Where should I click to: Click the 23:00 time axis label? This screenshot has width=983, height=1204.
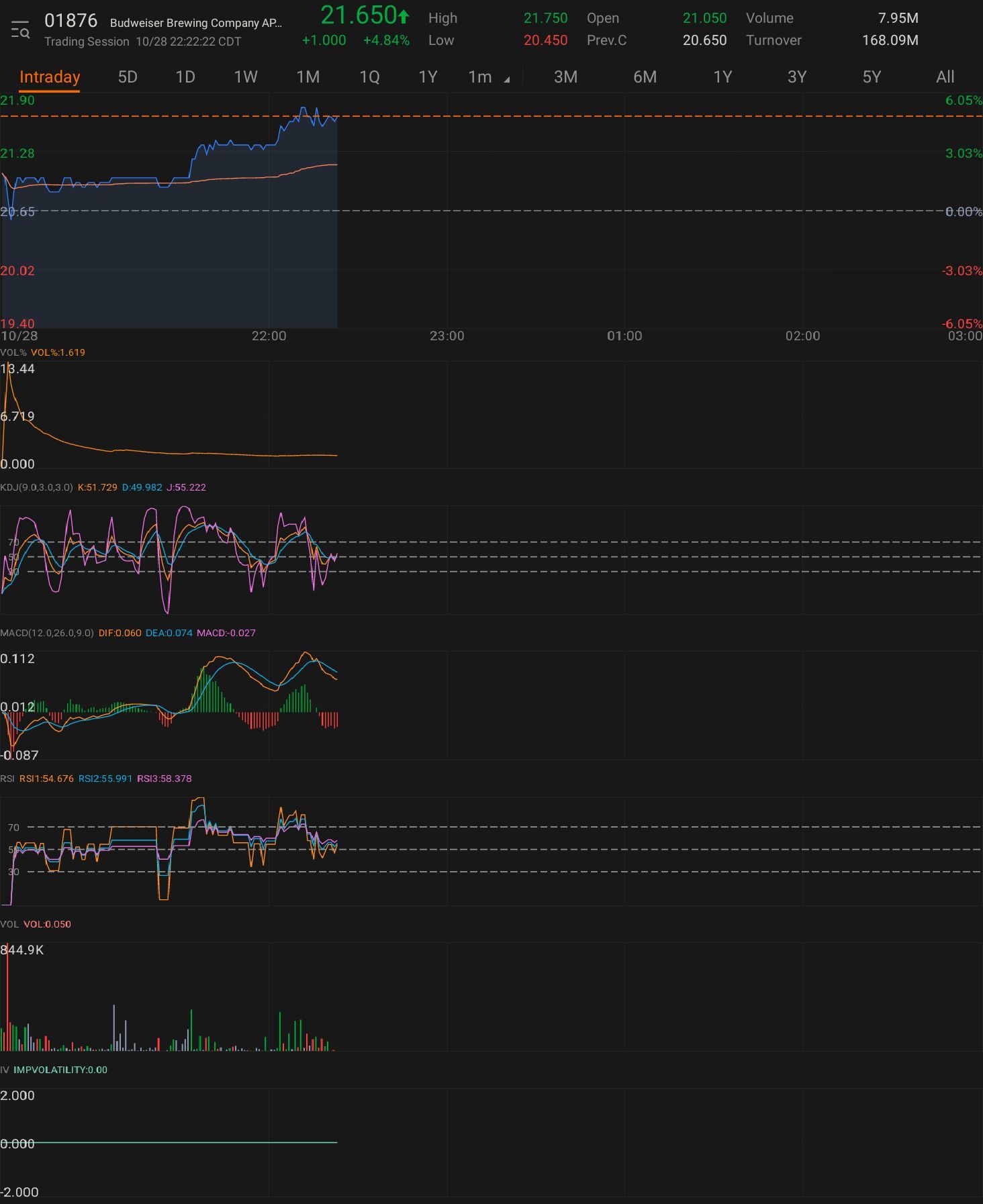(x=447, y=336)
